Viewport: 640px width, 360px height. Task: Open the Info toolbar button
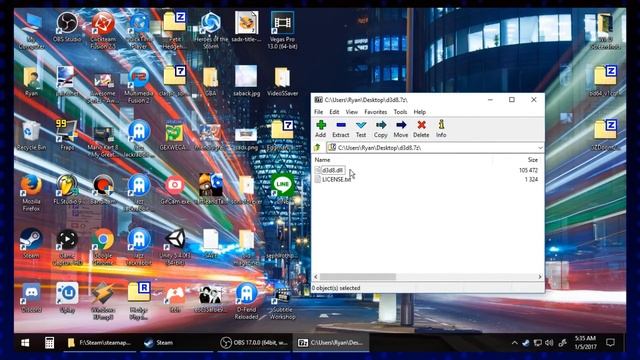(441, 129)
